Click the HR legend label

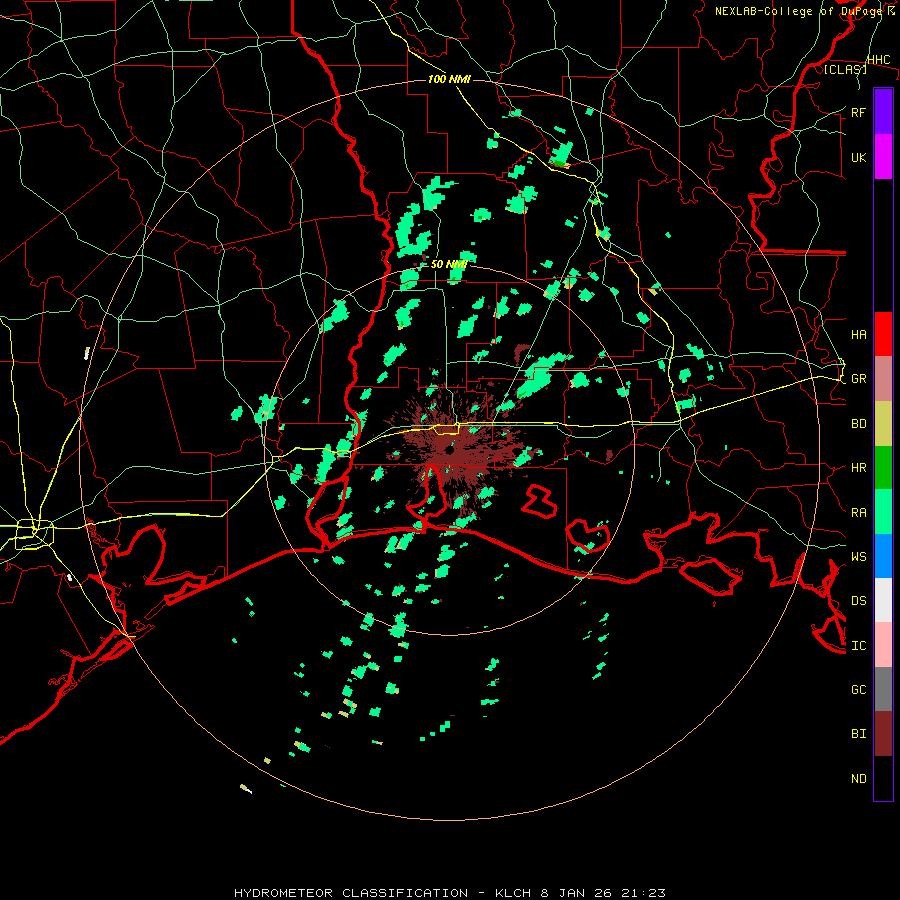858,468
